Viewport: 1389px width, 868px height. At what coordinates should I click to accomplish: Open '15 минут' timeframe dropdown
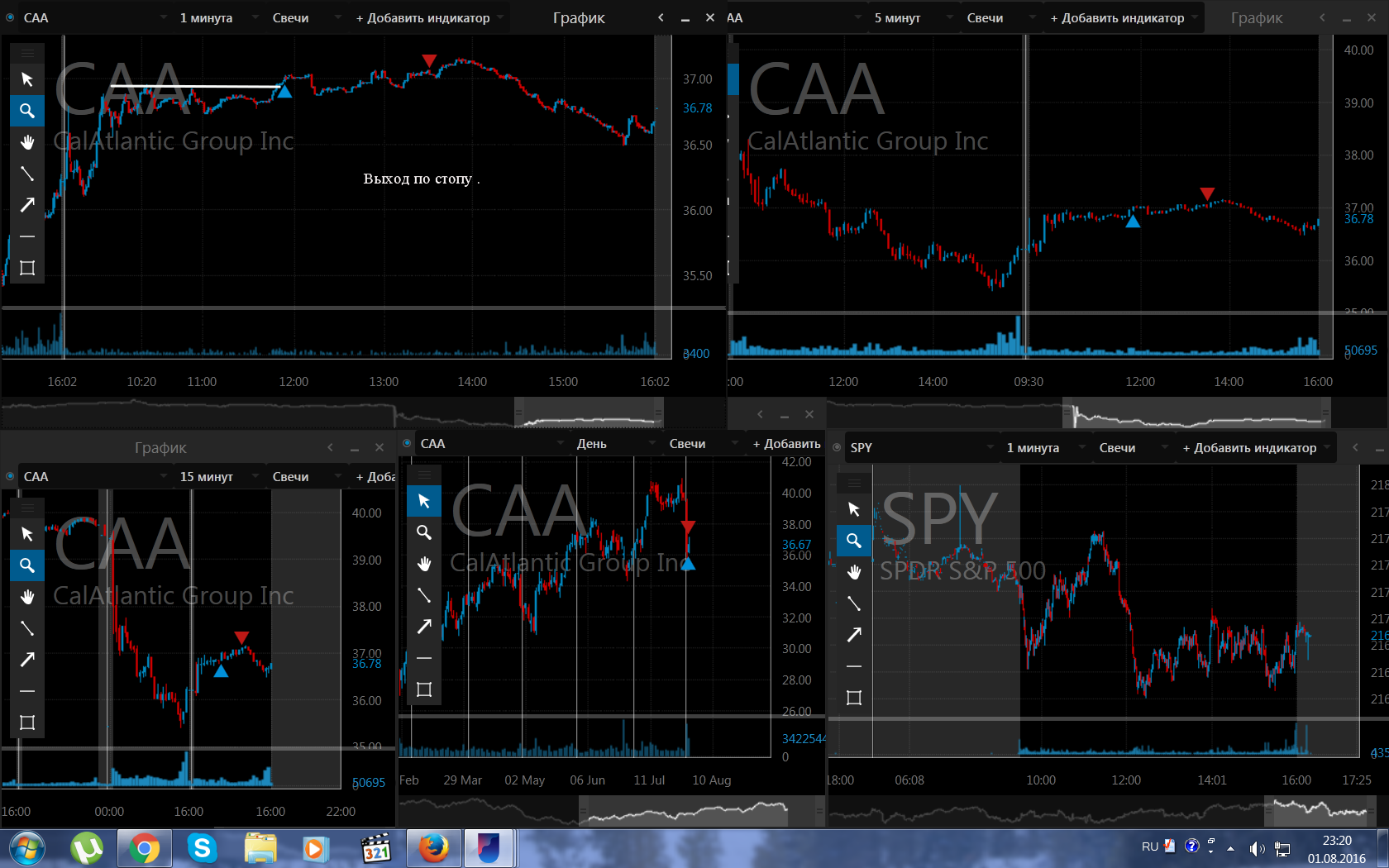(219, 476)
